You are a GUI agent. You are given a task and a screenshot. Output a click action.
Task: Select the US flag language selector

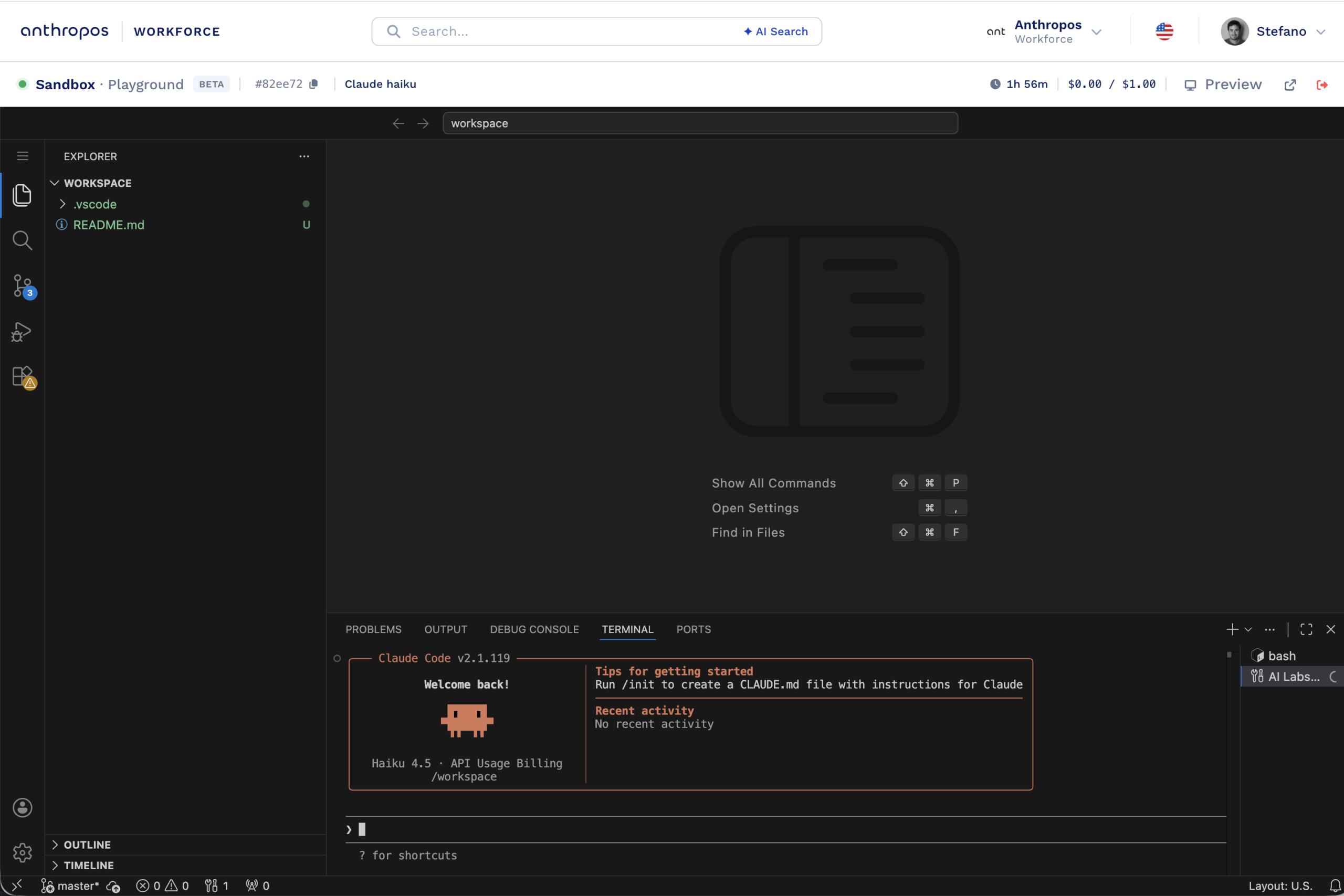(x=1164, y=31)
